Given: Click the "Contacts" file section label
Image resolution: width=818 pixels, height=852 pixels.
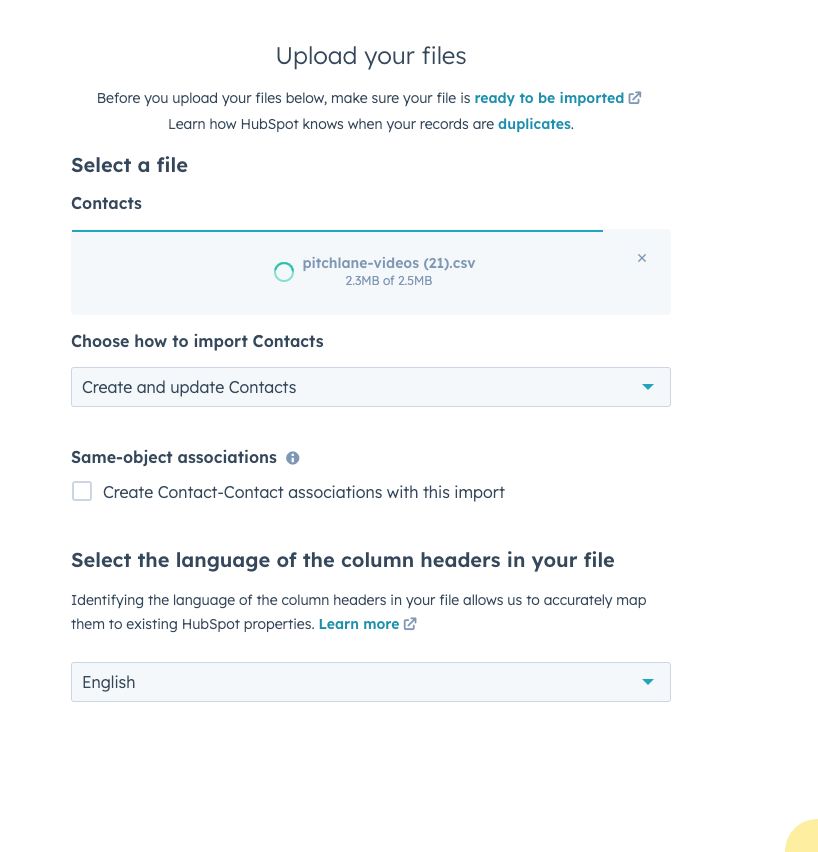Looking at the screenshot, I should point(106,203).
